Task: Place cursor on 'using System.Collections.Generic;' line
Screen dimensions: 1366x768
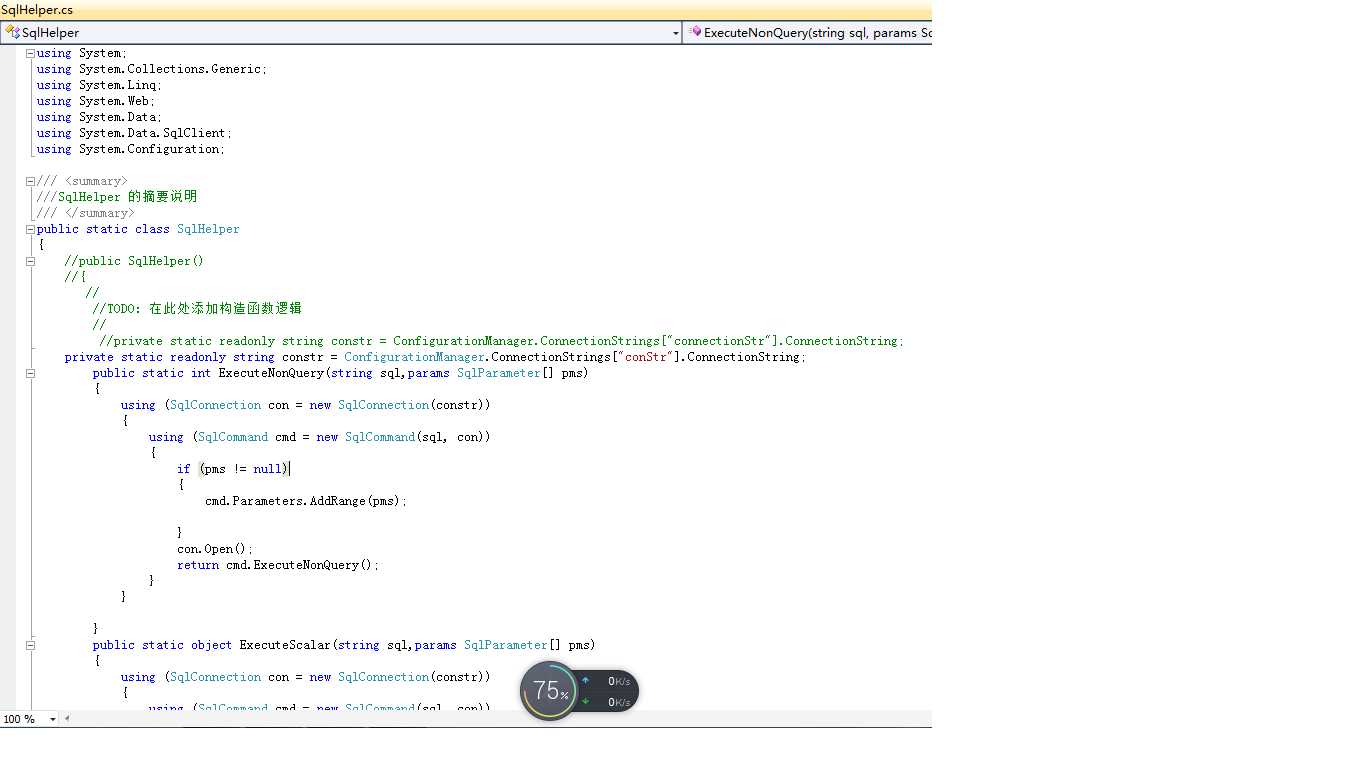Action: 152,69
